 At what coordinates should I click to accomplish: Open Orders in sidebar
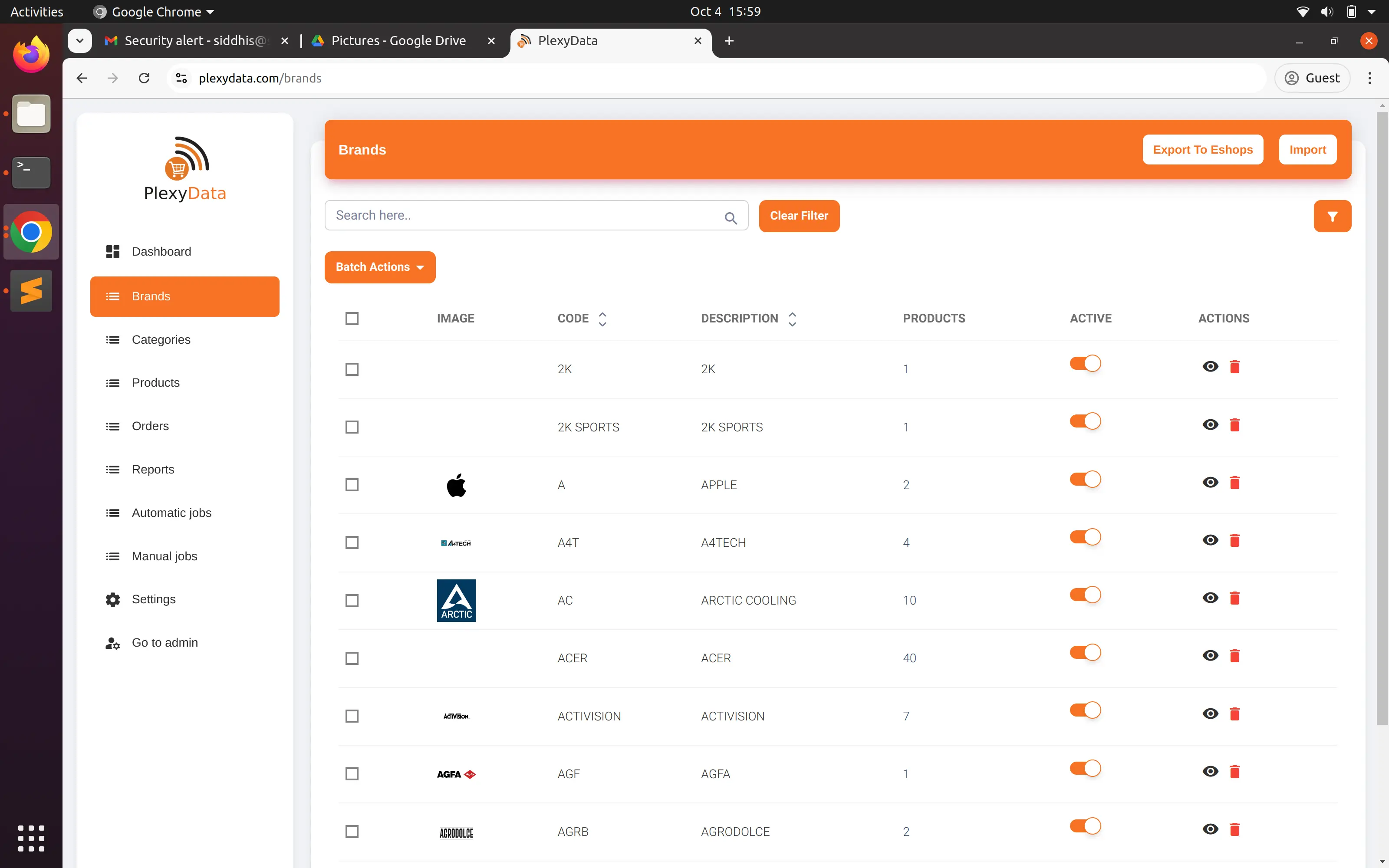pos(185,426)
